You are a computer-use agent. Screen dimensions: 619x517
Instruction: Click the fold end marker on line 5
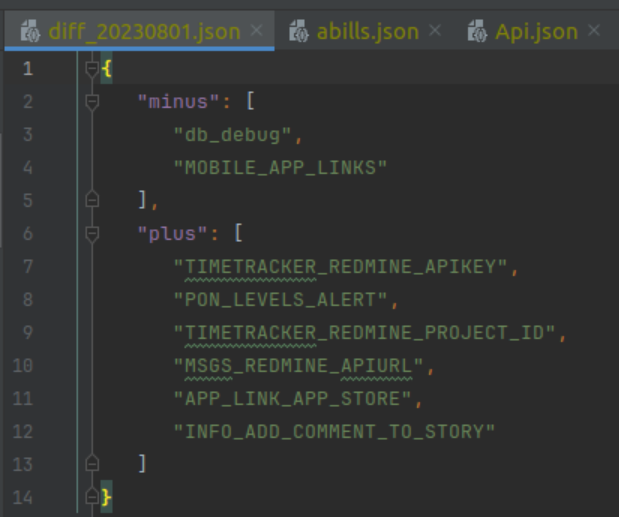[x=92, y=201]
